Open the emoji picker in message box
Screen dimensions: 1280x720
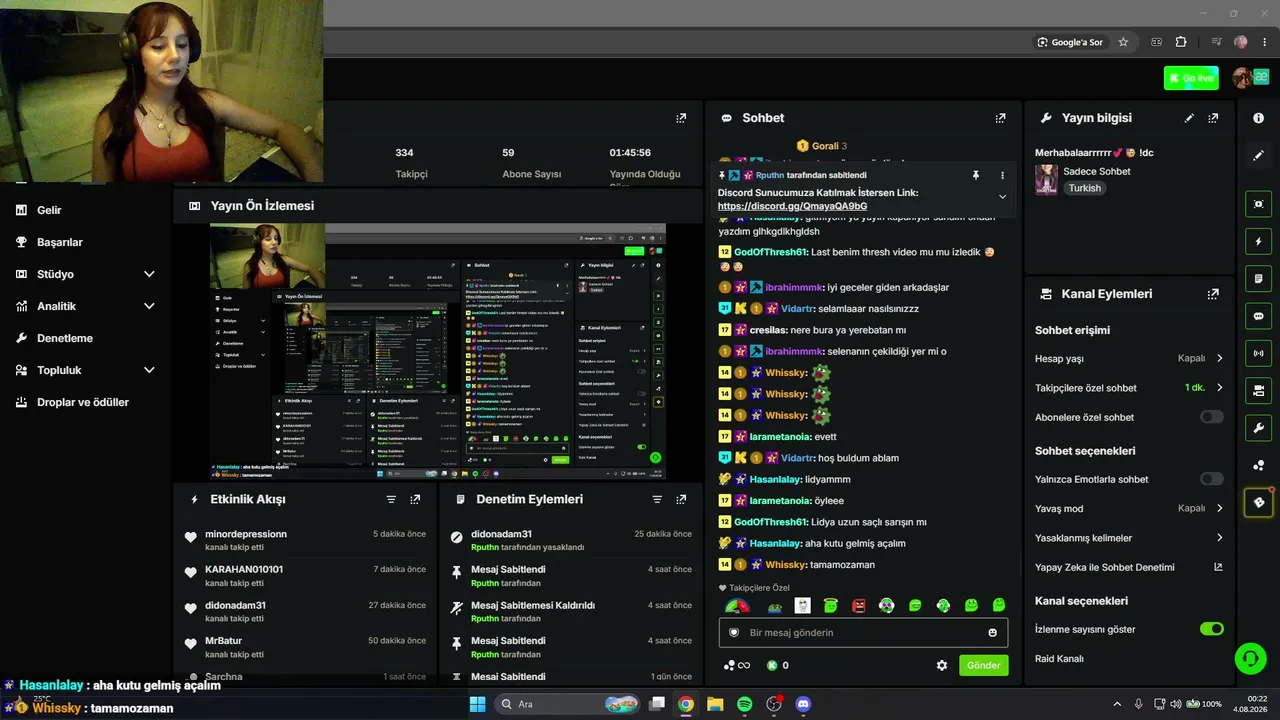coord(992,633)
